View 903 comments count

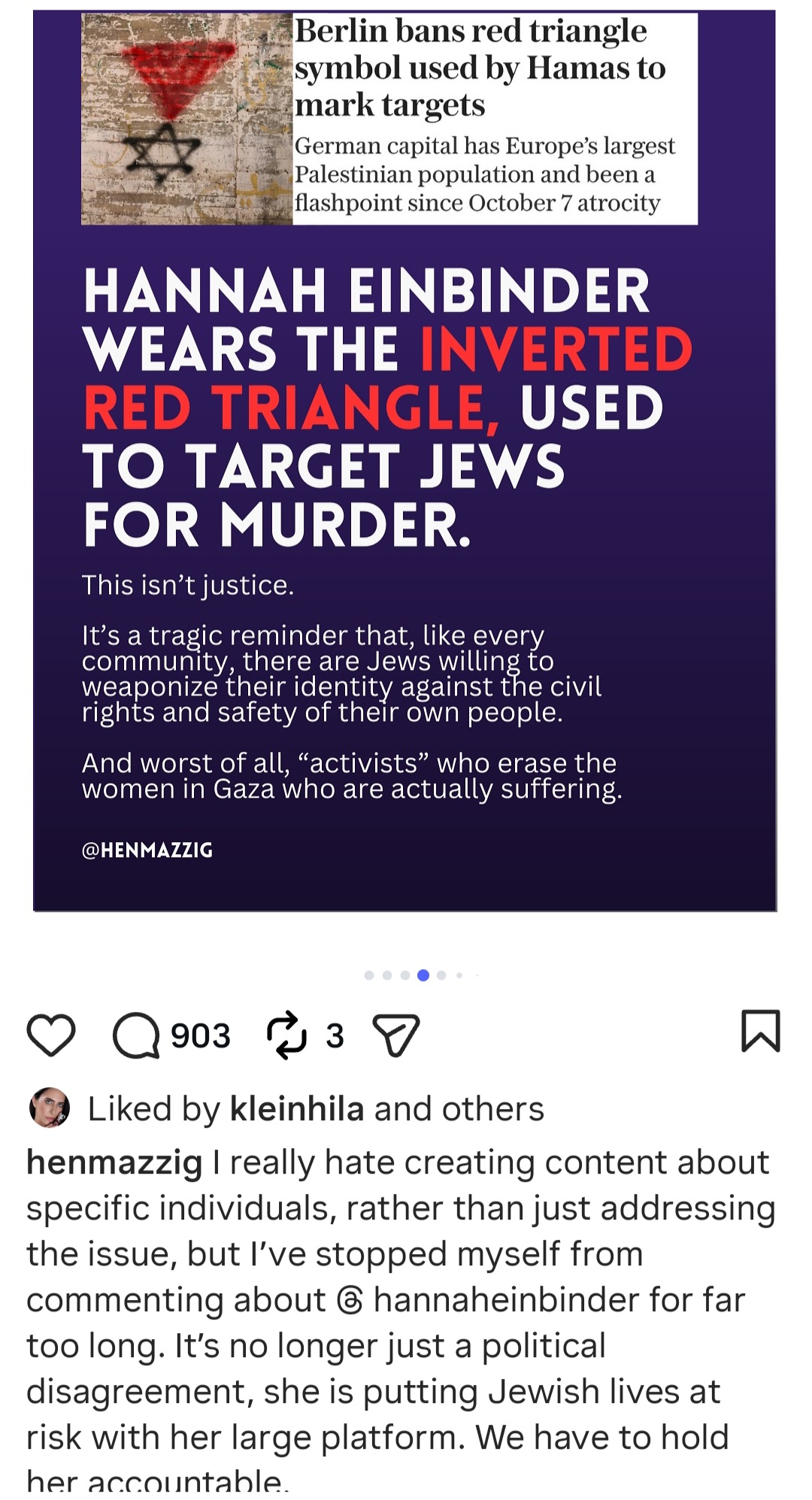[x=201, y=1035]
